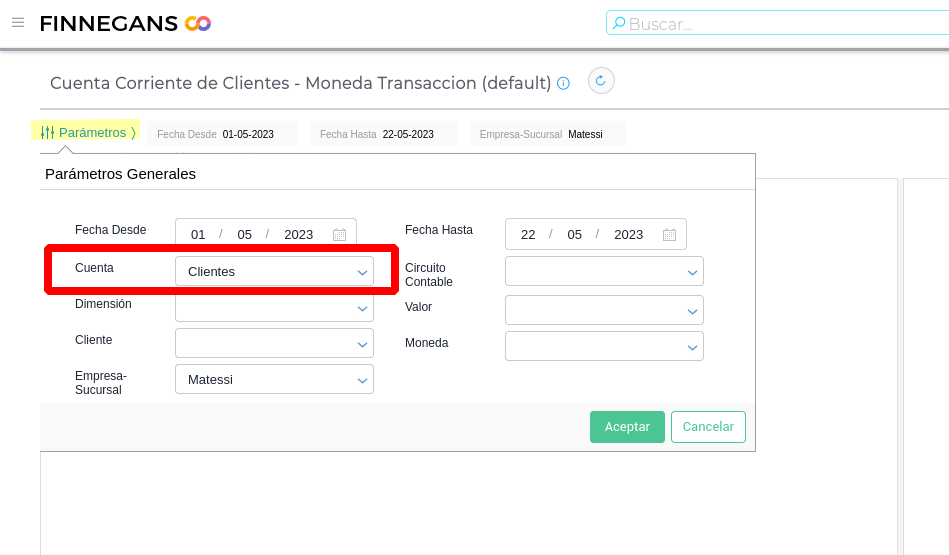Click the report info icon
This screenshot has width=949, height=555.
click(x=563, y=83)
